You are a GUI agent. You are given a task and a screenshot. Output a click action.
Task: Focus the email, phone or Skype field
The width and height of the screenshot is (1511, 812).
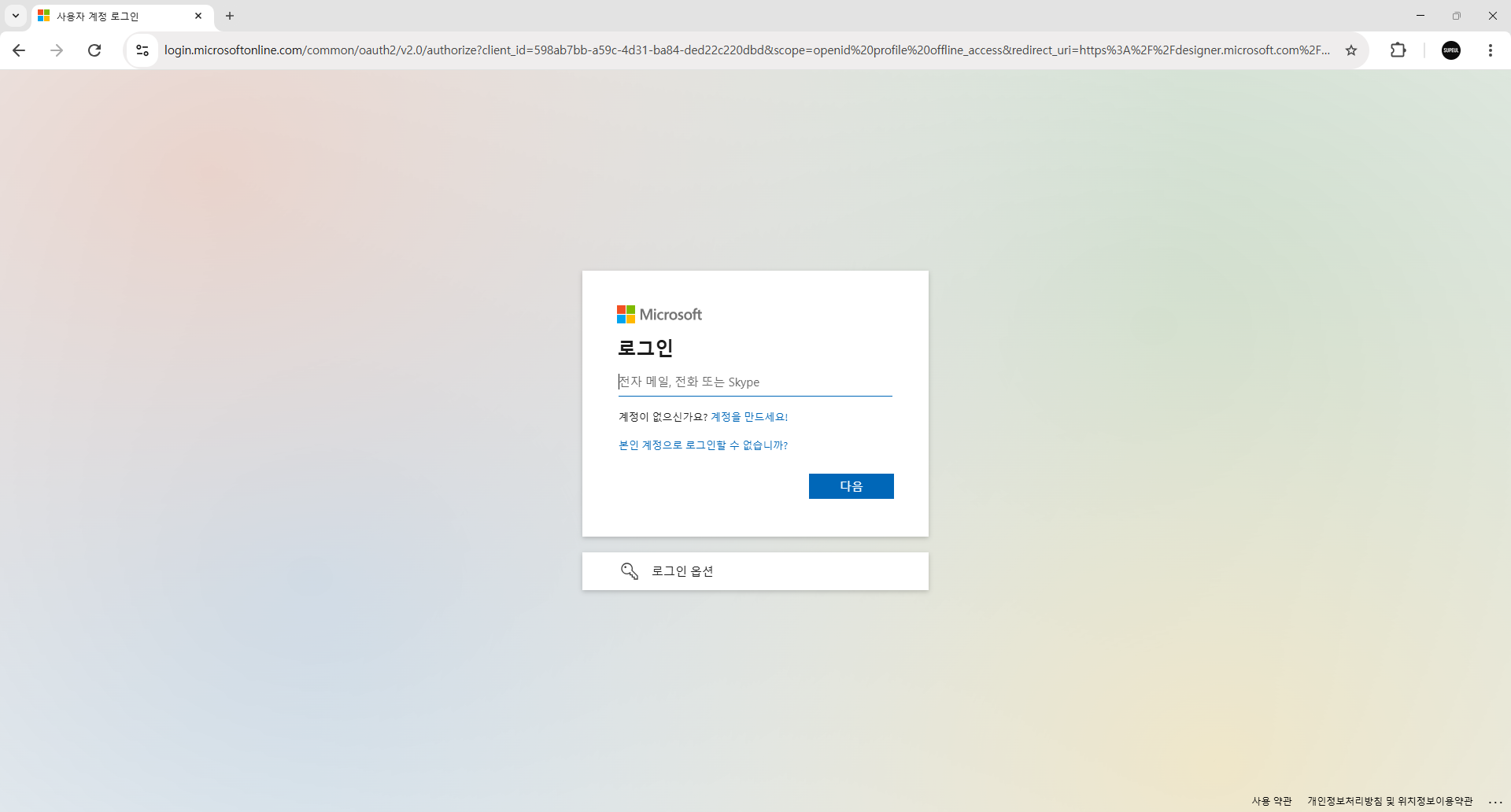755,382
